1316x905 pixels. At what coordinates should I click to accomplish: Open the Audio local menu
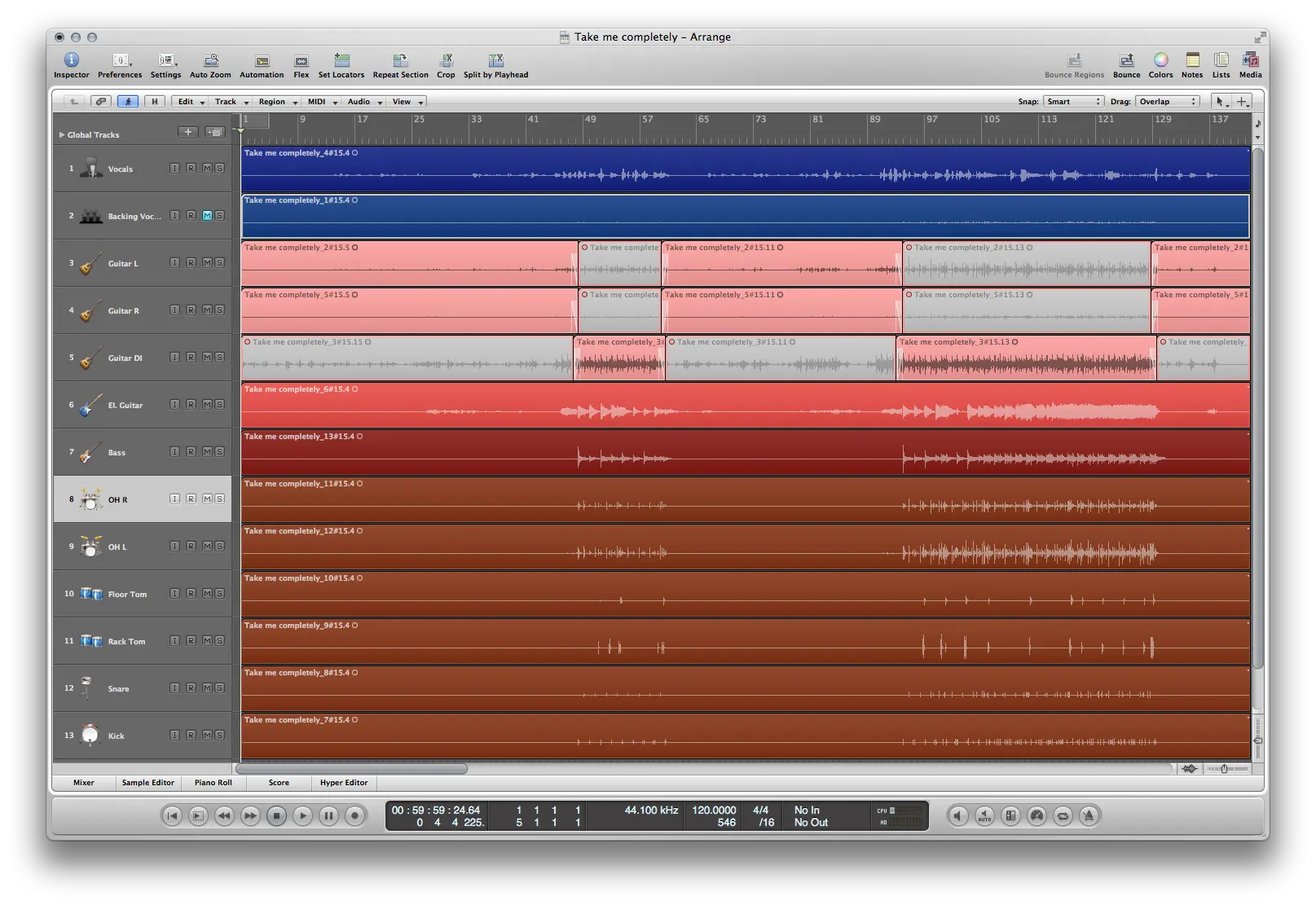click(364, 102)
